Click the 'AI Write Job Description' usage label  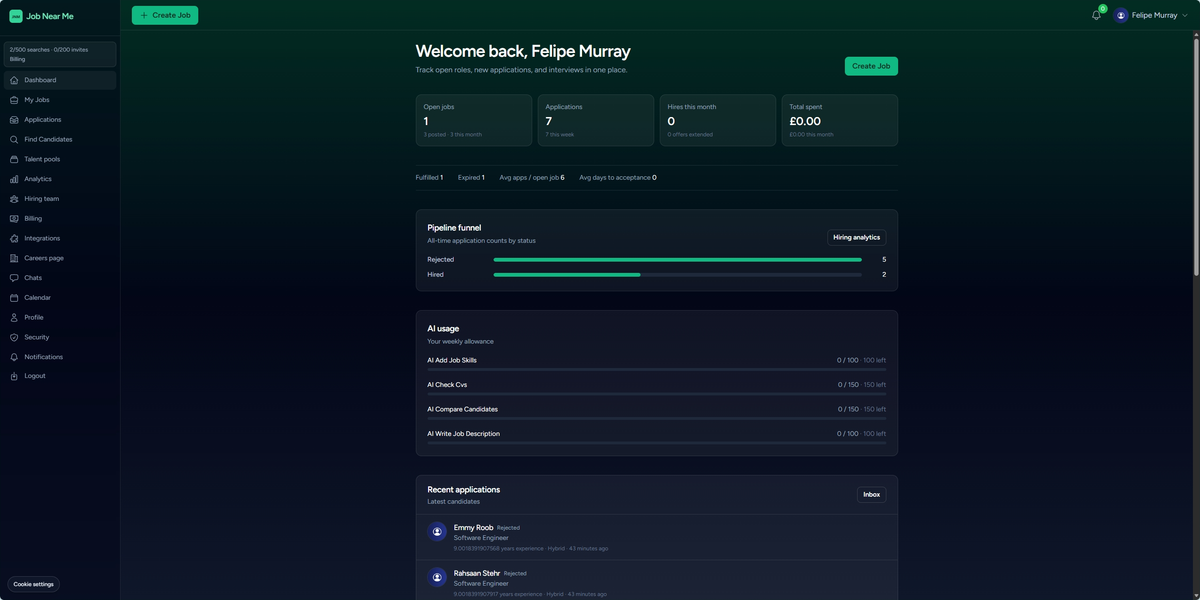pyautogui.click(x=463, y=434)
